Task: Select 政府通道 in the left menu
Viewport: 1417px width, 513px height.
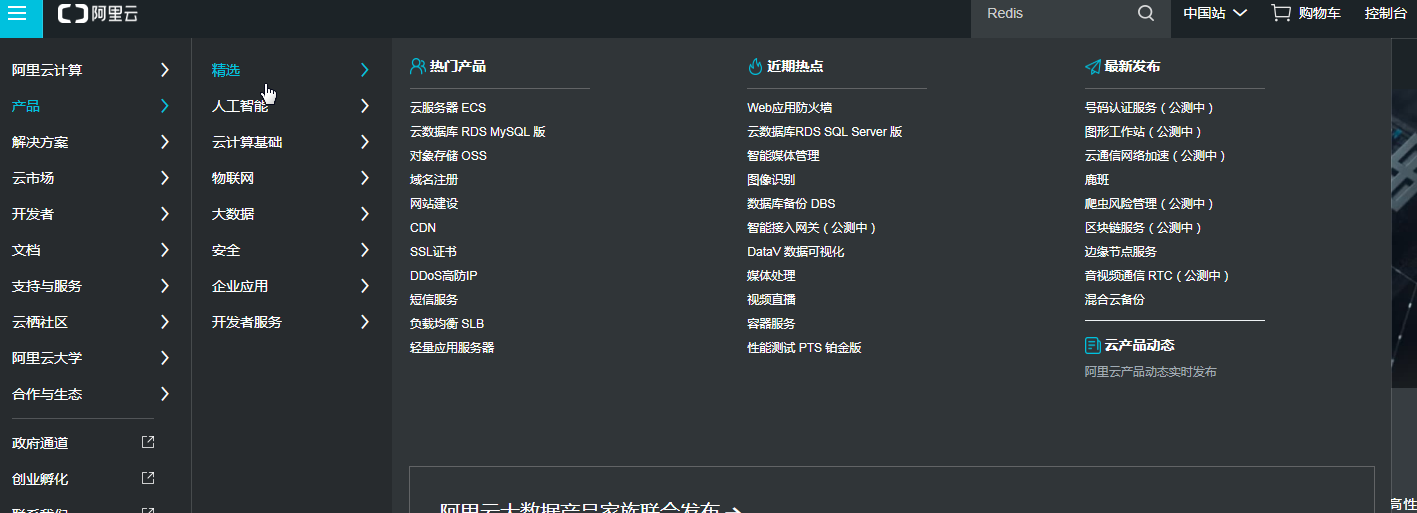Action: coord(40,443)
